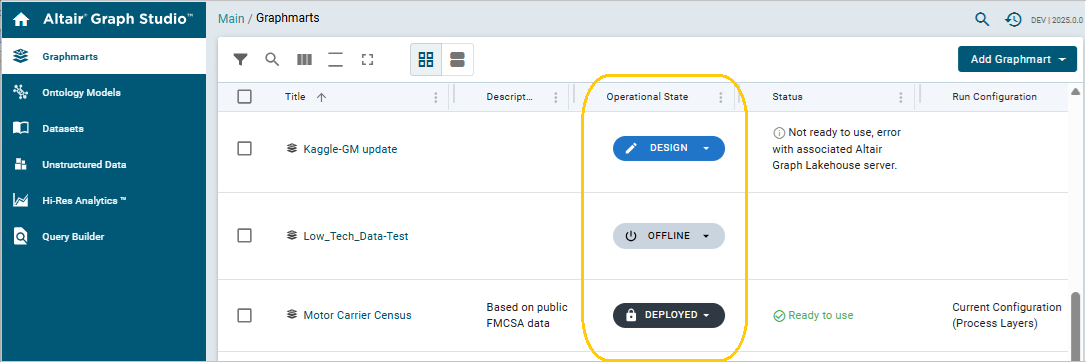
Task: Click the home icon in header
Action: click(21, 19)
